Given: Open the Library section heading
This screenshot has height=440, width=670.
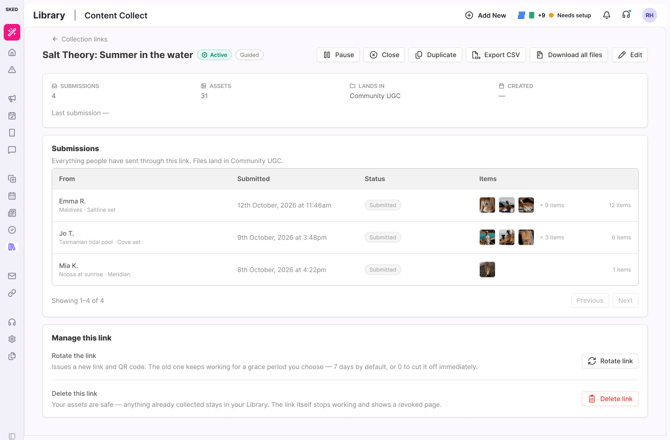Looking at the screenshot, I should click(x=49, y=15).
